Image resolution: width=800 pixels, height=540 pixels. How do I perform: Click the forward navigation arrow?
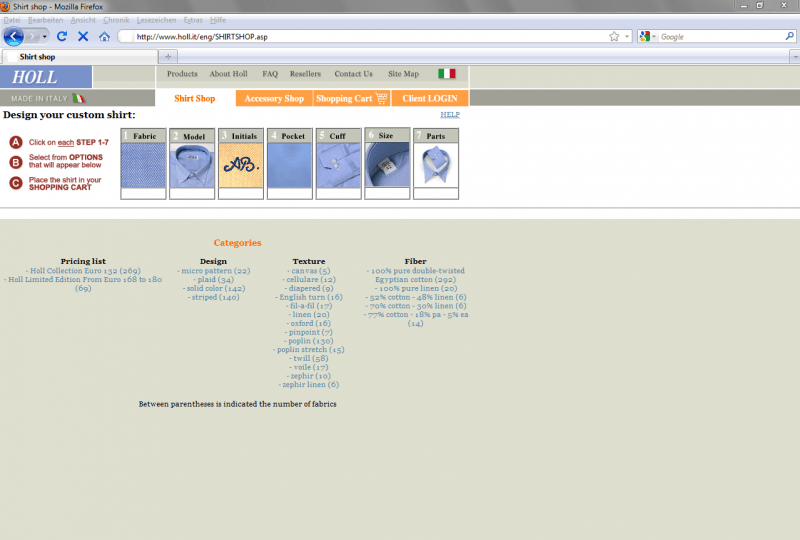(x=32, y=36)
